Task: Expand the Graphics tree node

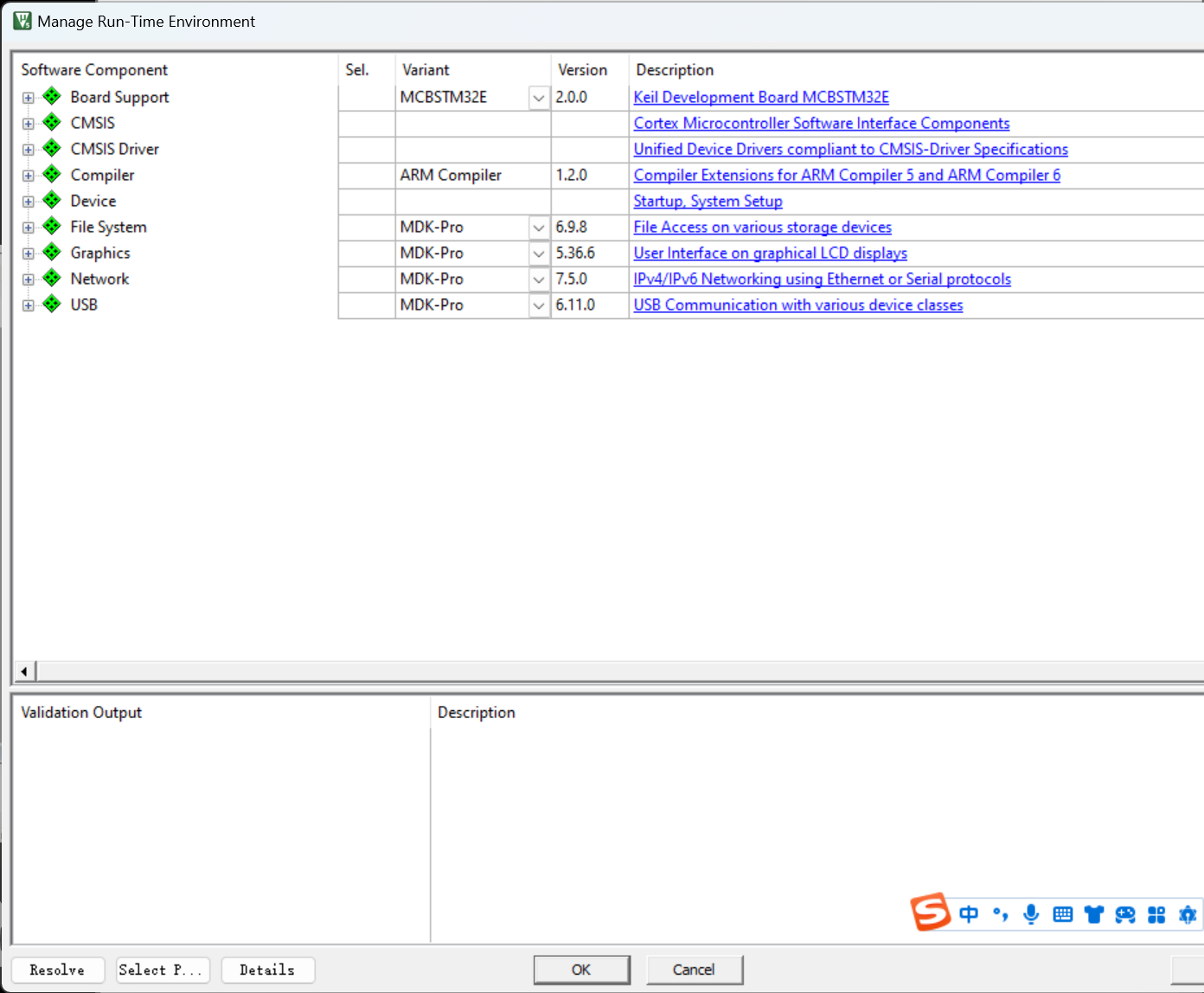Action: pyautogui.click(x=29, y=253)
